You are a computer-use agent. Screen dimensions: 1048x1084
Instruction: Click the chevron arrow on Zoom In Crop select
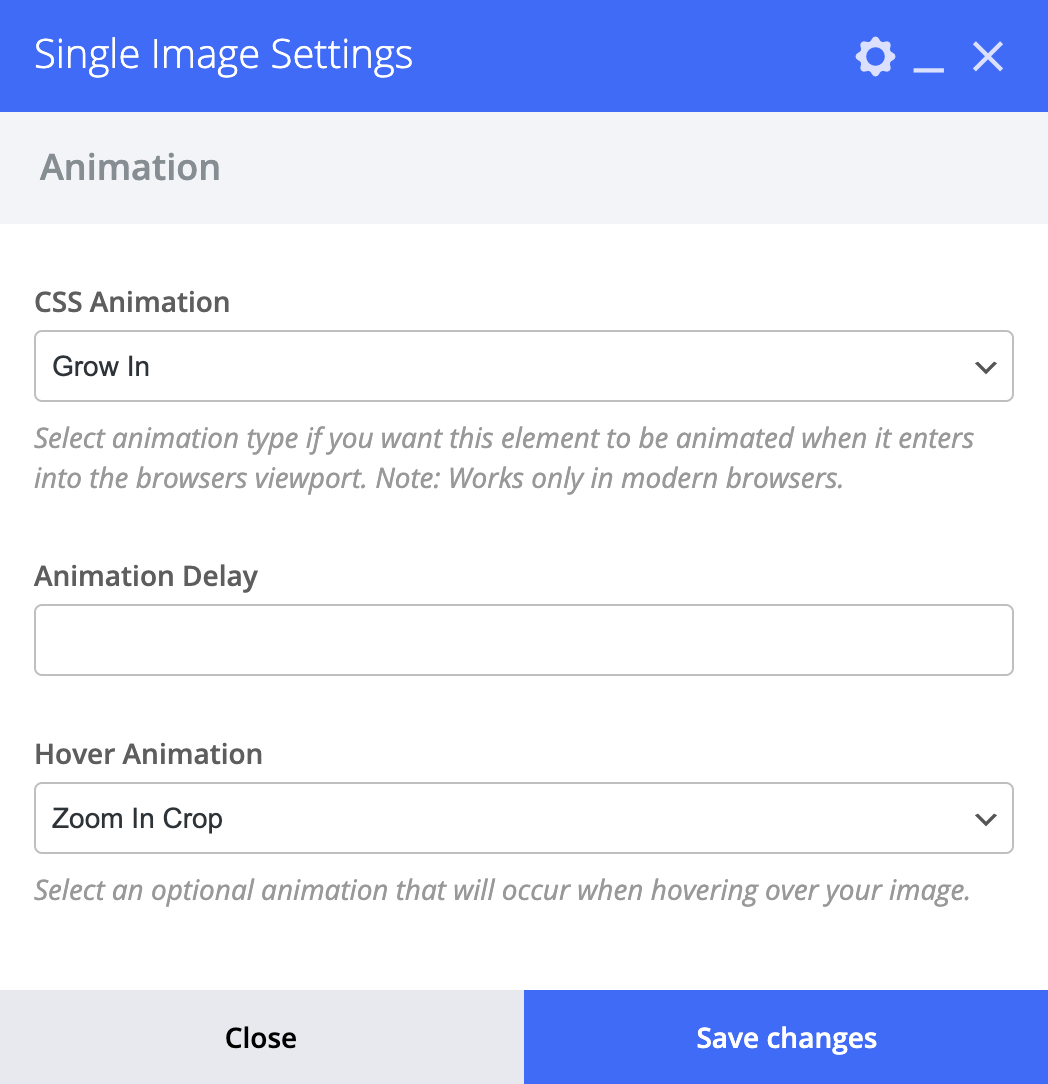coord(985,819)
